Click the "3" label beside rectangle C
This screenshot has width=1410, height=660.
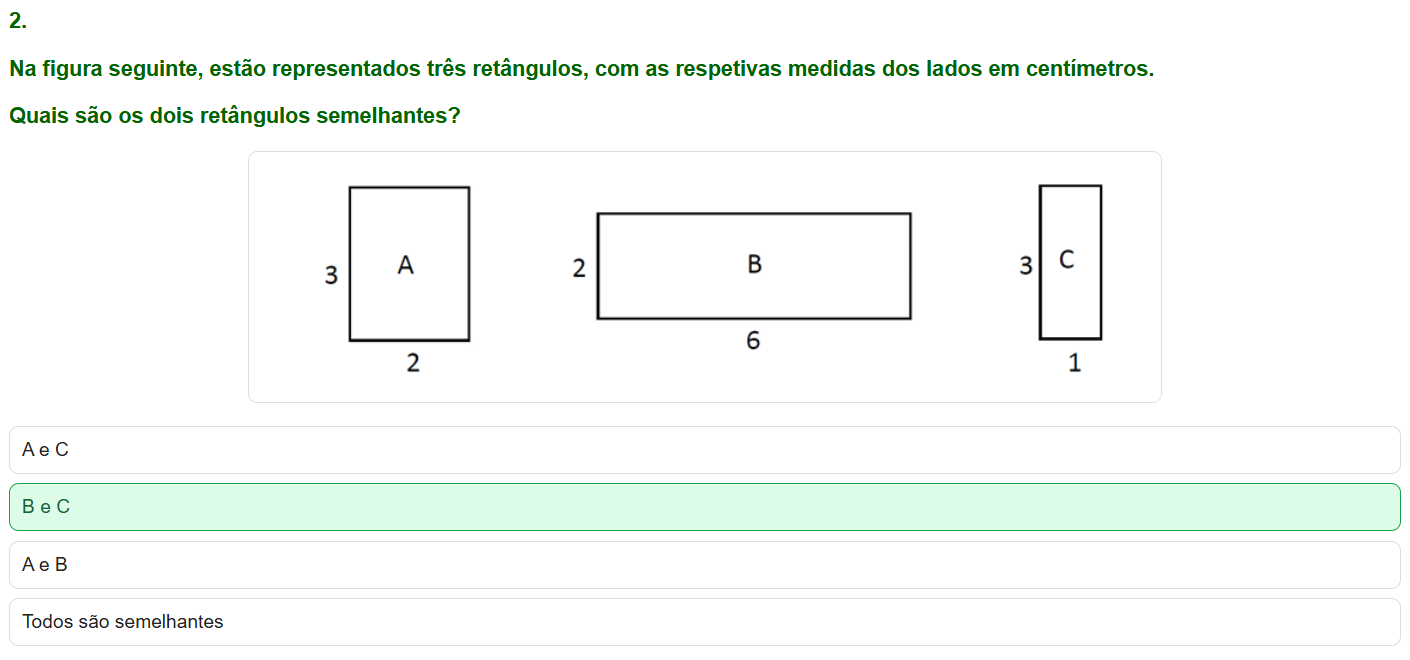pyautogui.click(x=1025, y=266)
